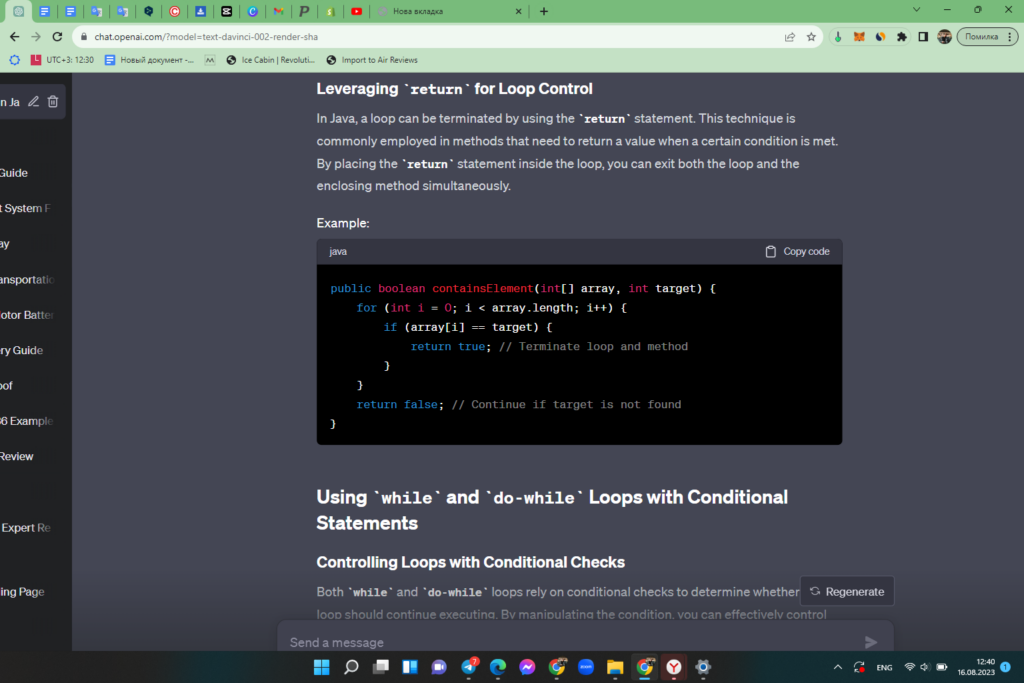The image size is (1024, 683).
Task: Expand the tab search dropdown arrow
Action: click(x=916, y=10)
